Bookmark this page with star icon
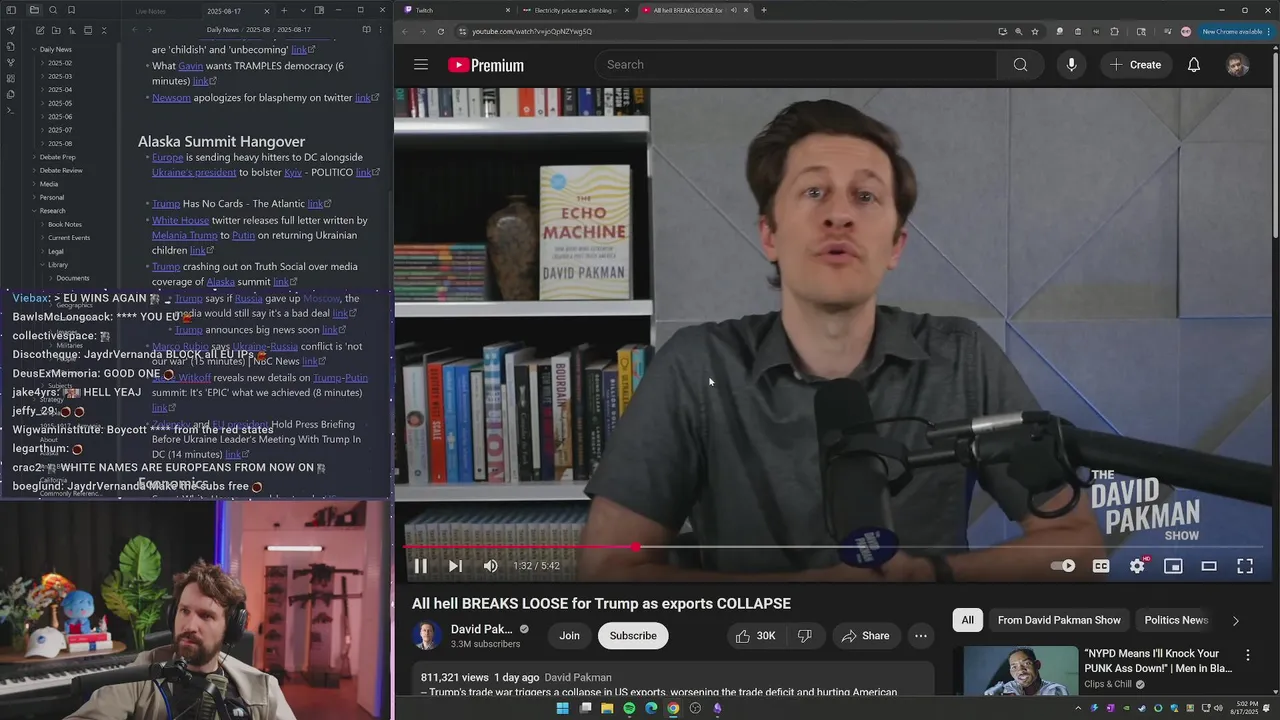1280x720 pixels. point(1035,31)
